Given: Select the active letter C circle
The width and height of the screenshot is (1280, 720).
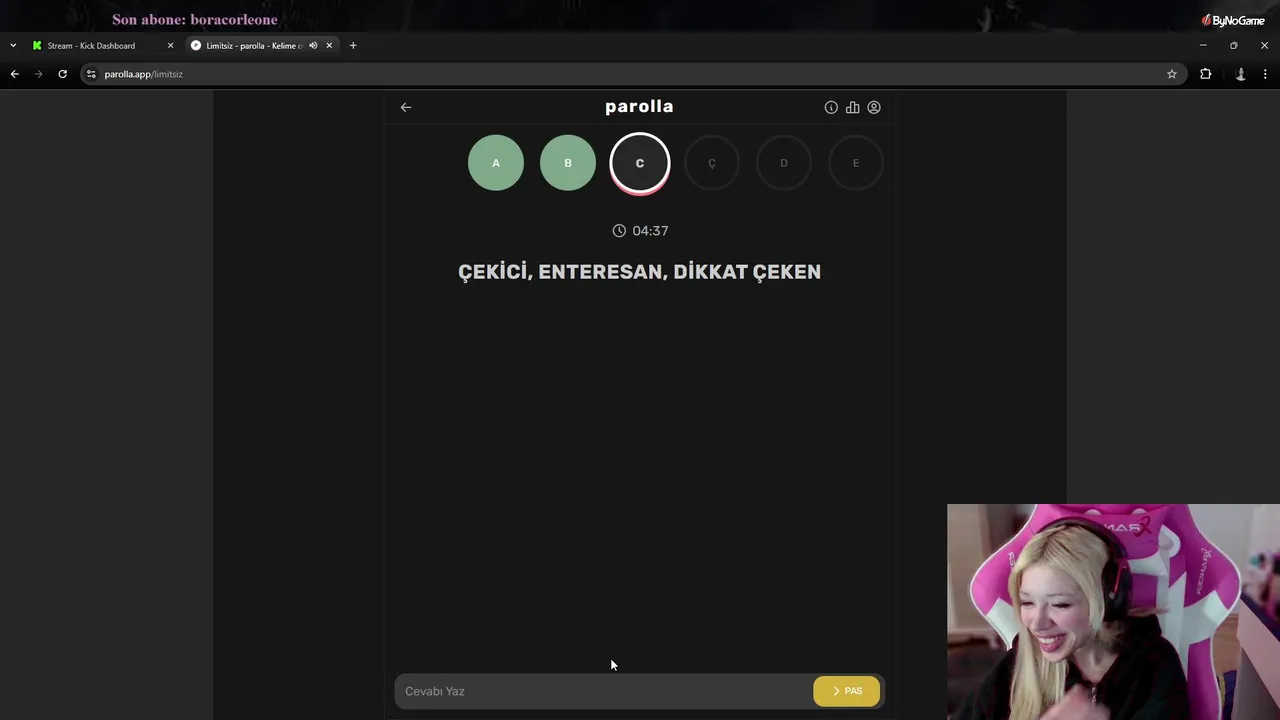Looking at the screenshot, I should point(640,163).
